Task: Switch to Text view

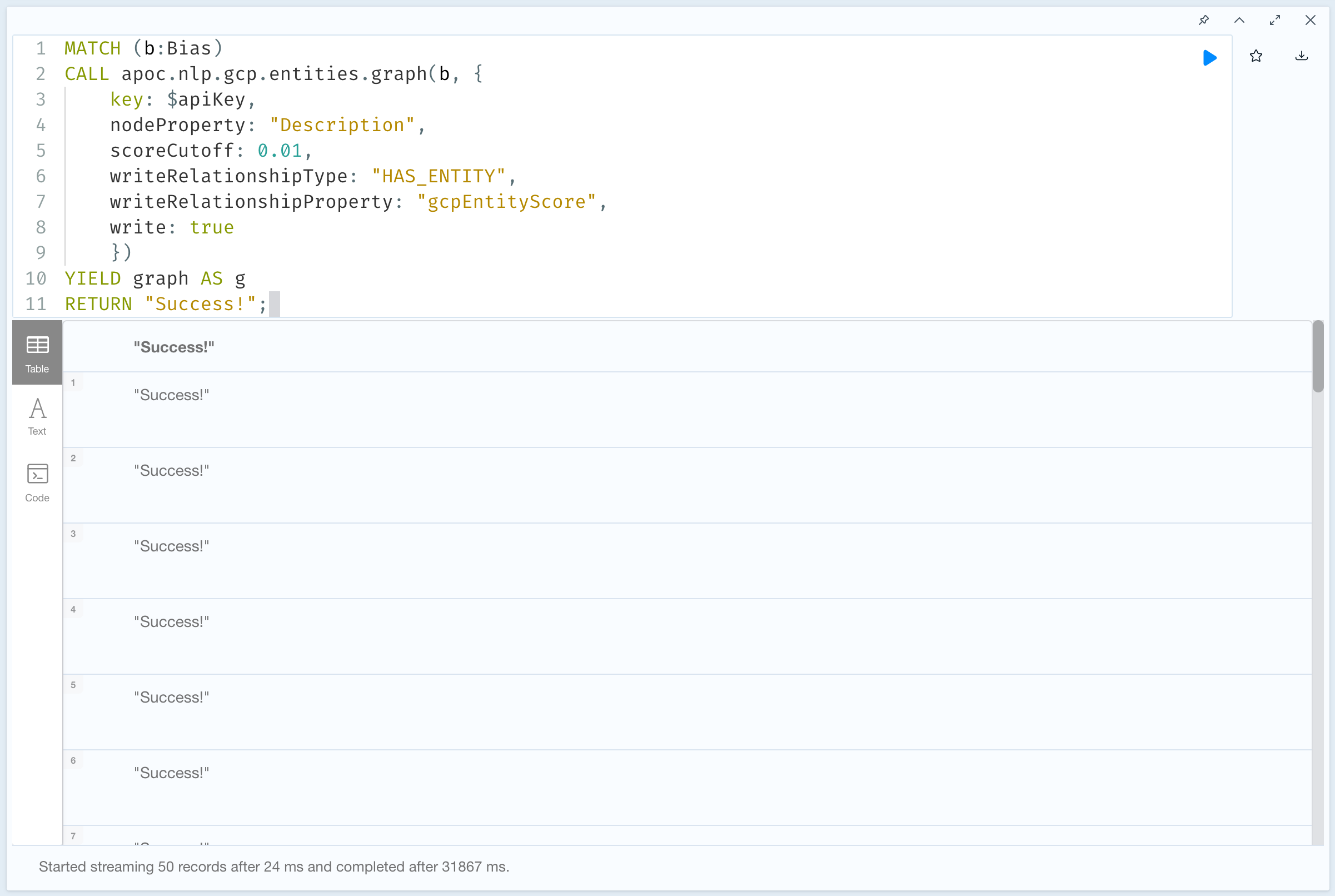Action: click(x=37, y=417)
